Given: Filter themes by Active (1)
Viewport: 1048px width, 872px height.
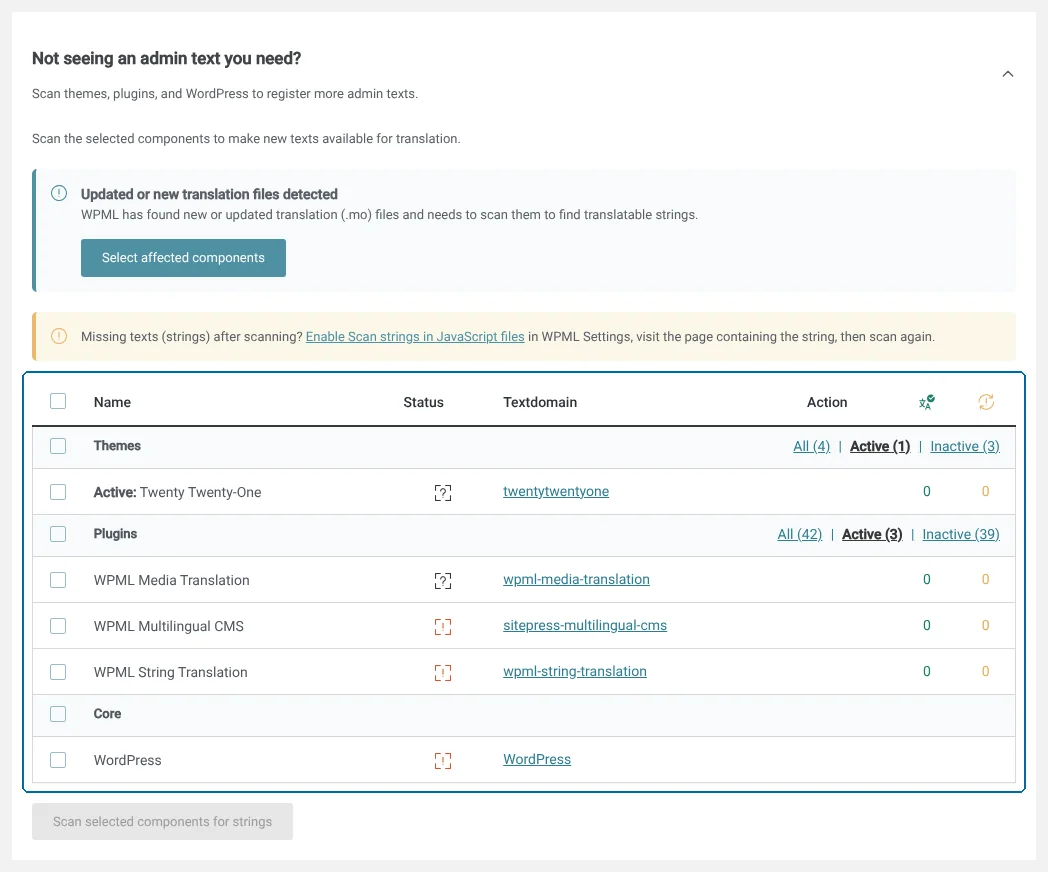Looking at the screenshot, I should (x=880, y=446).
